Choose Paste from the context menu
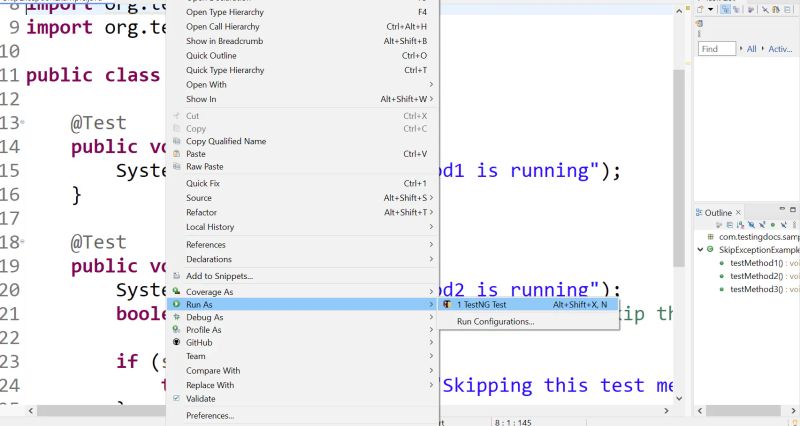This screenshot has height=426, width=800. 303,154
